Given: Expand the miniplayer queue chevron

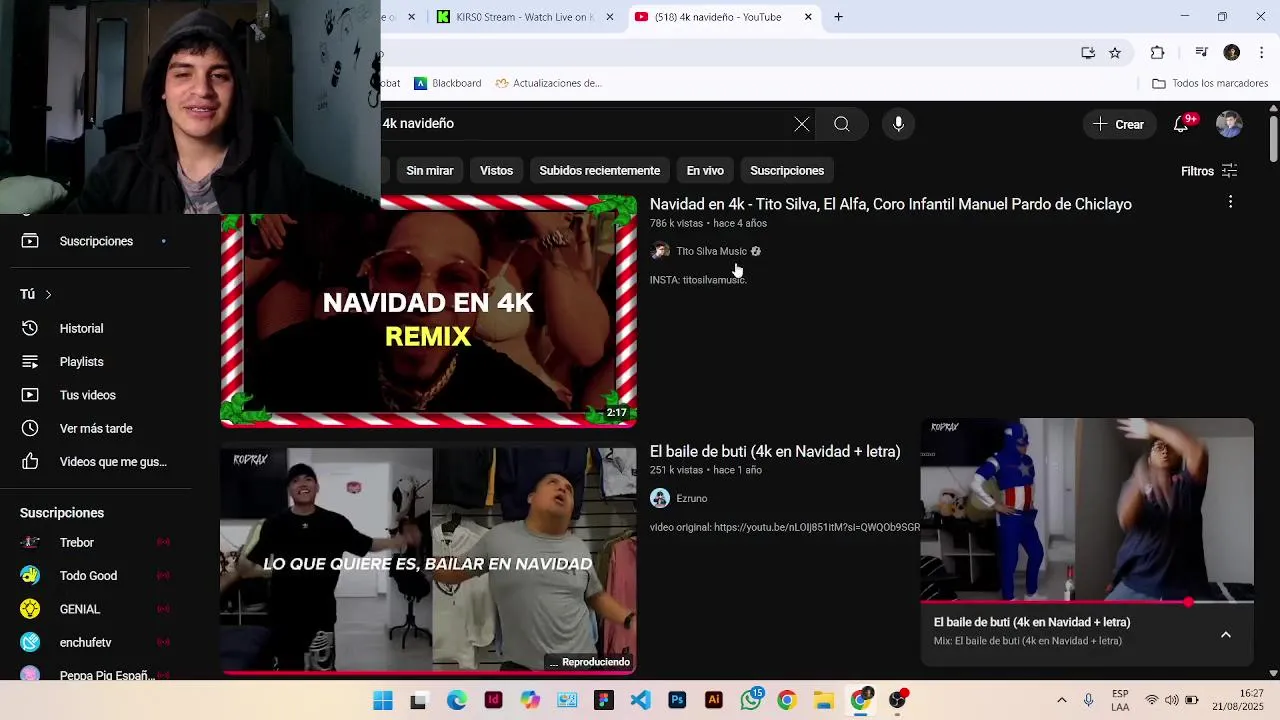Looking at the screenshot, I should tap(1226, 635).
